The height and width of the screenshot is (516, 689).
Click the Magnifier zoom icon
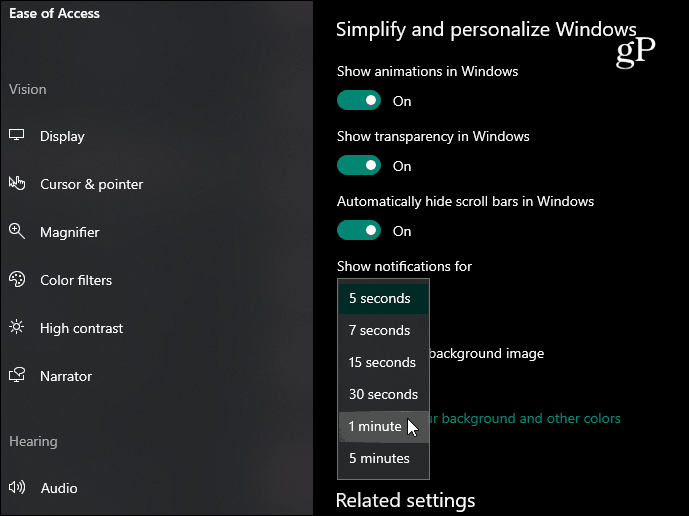[x=17, y=231]
